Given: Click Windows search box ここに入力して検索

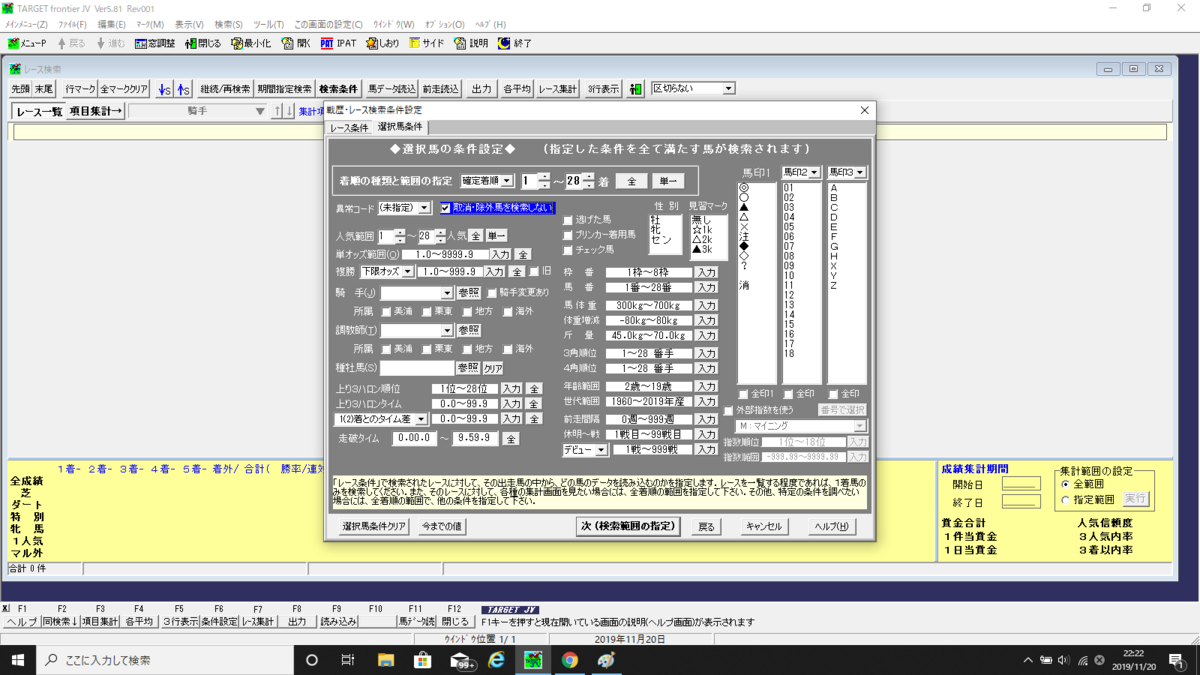Looking at the screenshot, I should pos(164,660).
